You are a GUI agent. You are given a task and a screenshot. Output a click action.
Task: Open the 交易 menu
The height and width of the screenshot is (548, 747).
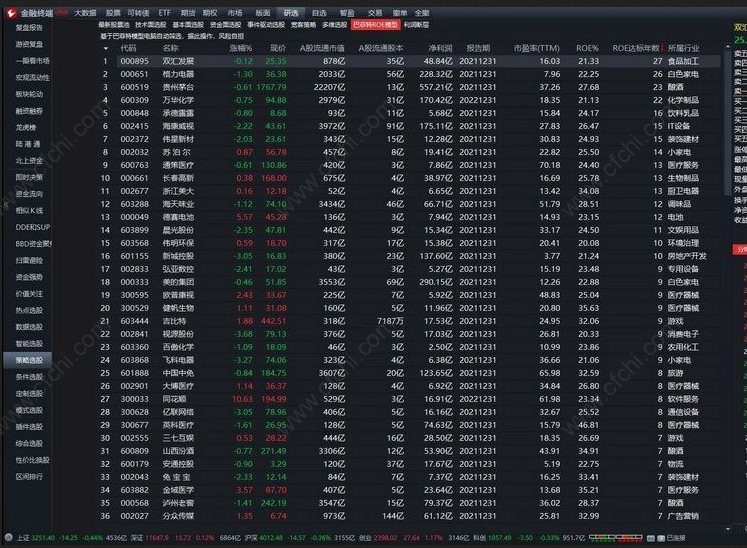[x=375, y=13]
